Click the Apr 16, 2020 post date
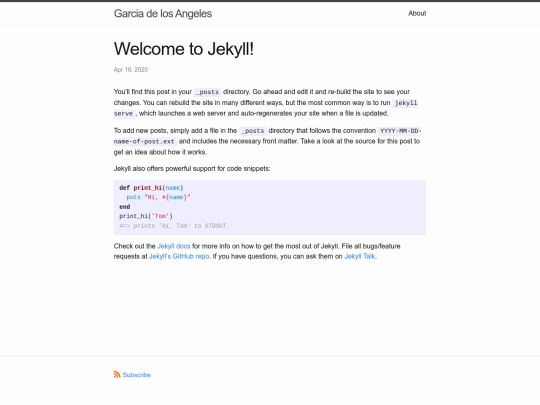This screenshot has height=405, width=540. [x=131, y=70]
